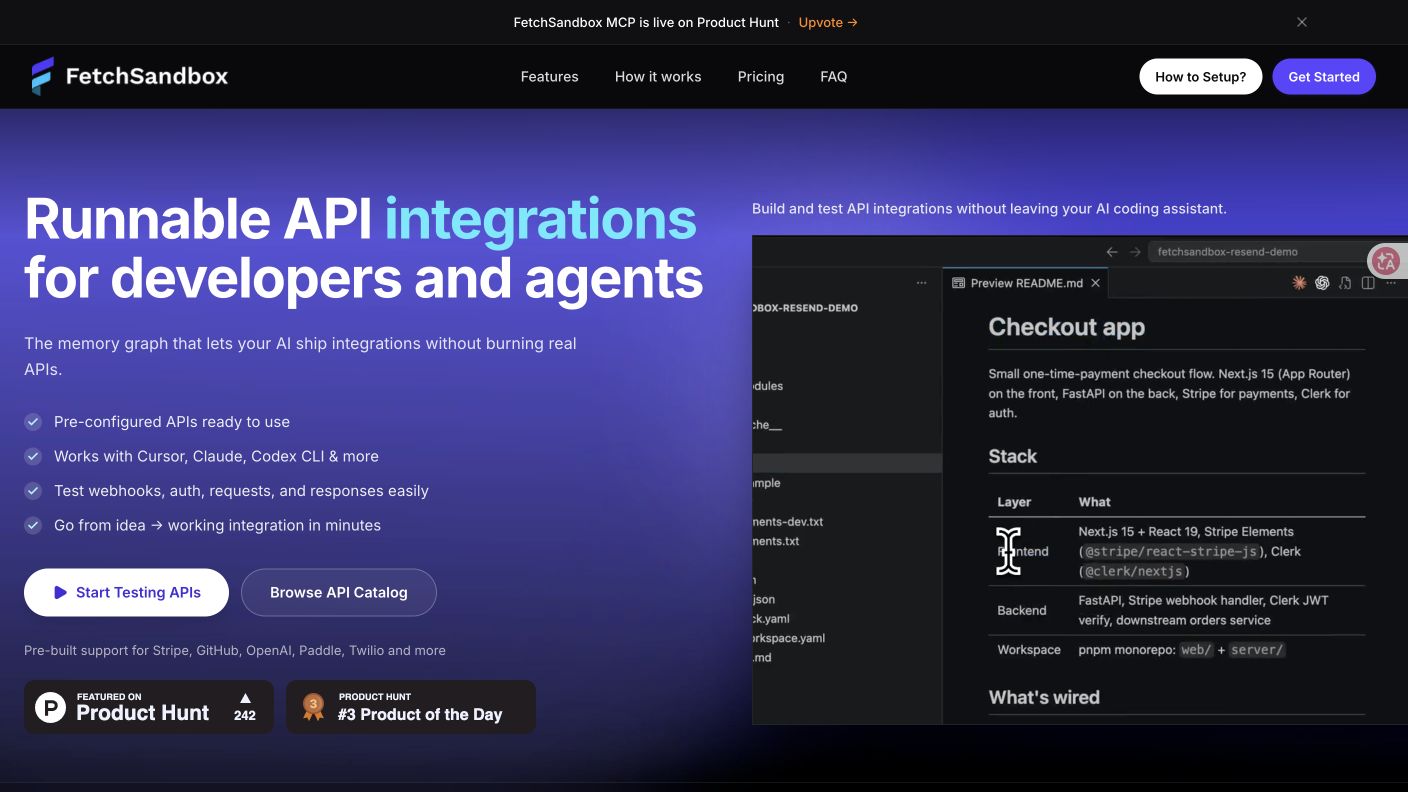Click the OpenAI icon in editor toolbar
The width and height of the screenshot is (1408, 792).
tap(1322, 283)
